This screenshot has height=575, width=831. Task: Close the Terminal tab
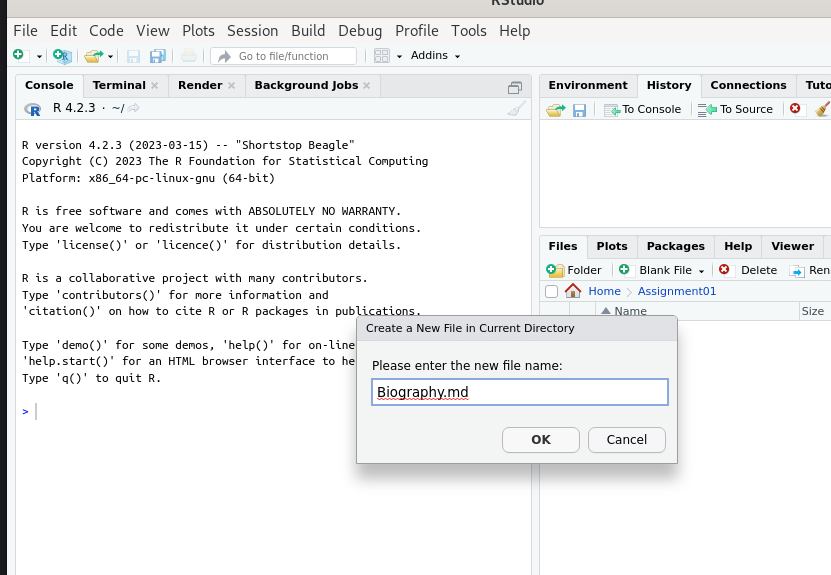point(155,85)
